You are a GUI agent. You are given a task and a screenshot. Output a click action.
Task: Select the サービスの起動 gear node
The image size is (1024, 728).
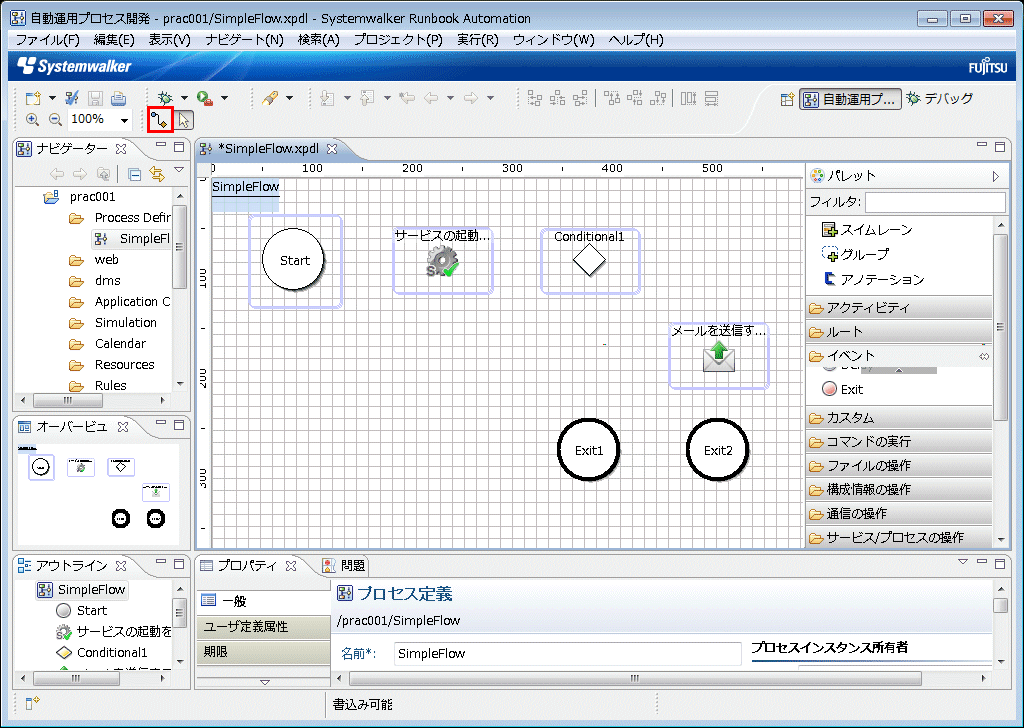[443, 261]
